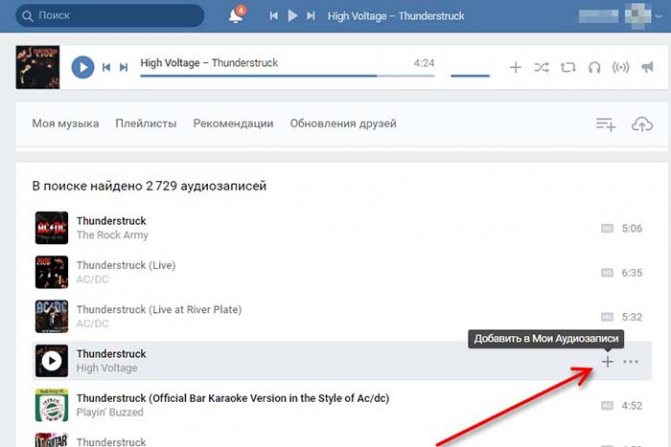This screenshot has width=671, height=447.
Task: Click duration 6:35
Action: 632,273
